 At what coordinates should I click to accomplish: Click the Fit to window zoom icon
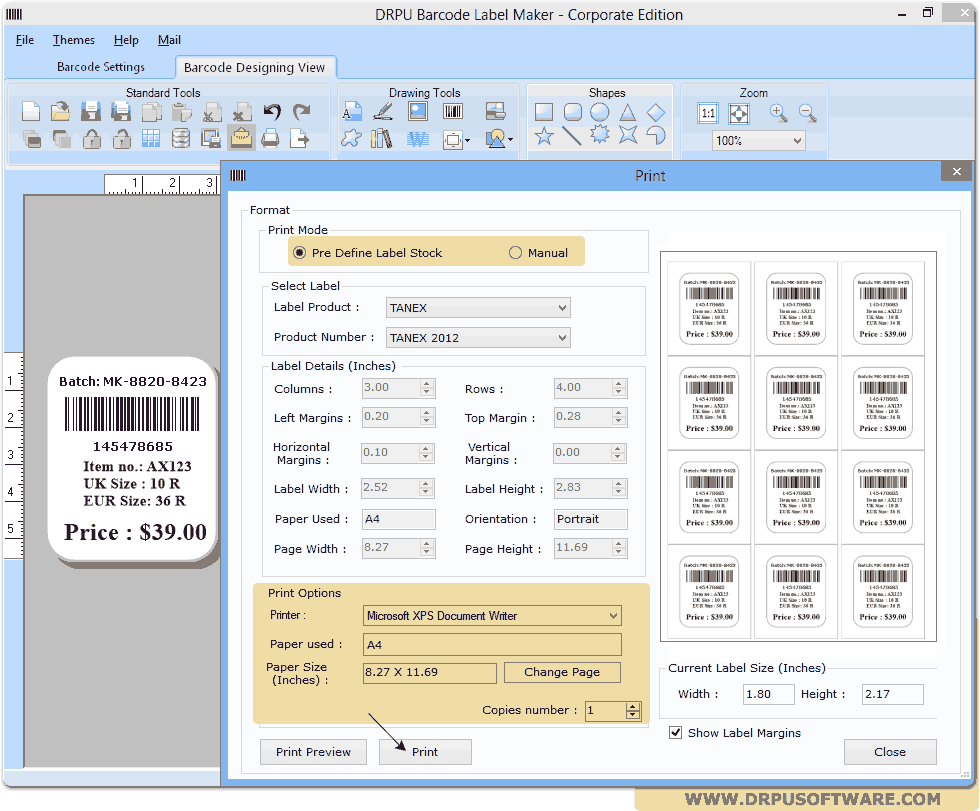pyautogui.click(x=739, y=114)
